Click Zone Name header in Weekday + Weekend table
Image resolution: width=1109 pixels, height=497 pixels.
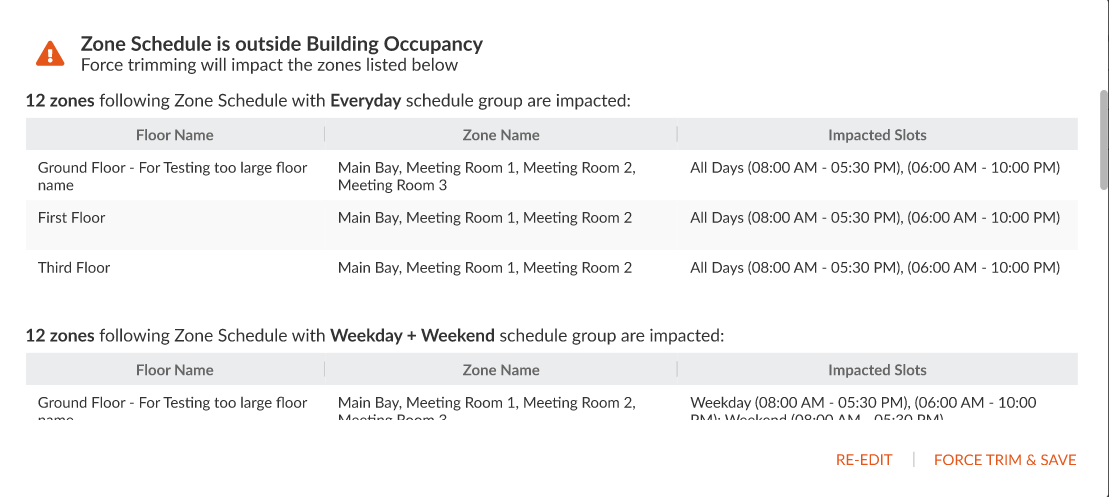(x=501, y=370)
